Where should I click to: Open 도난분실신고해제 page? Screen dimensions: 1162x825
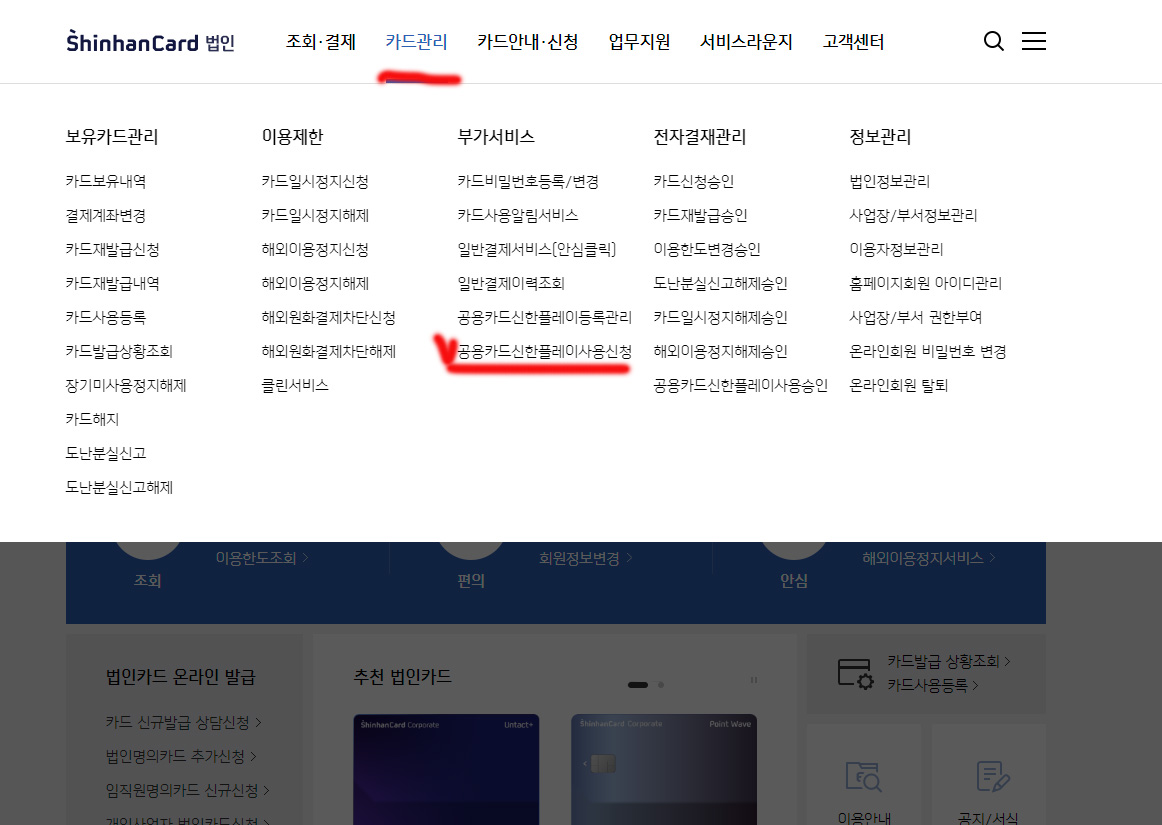click(119, 487)
